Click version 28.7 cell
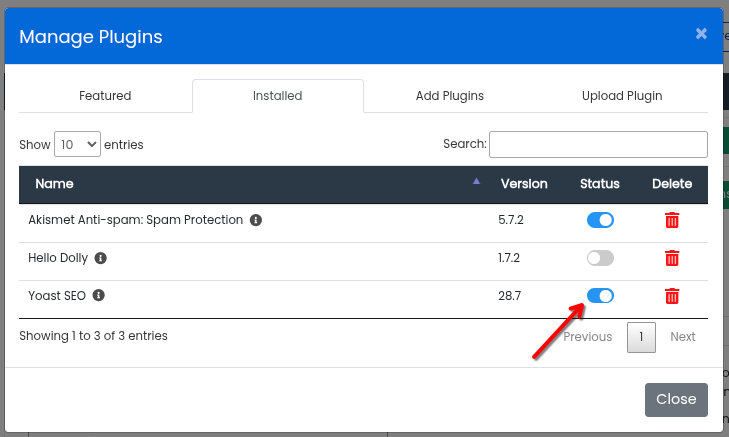This screenshot has width=729, height=437. click(510, 296)
